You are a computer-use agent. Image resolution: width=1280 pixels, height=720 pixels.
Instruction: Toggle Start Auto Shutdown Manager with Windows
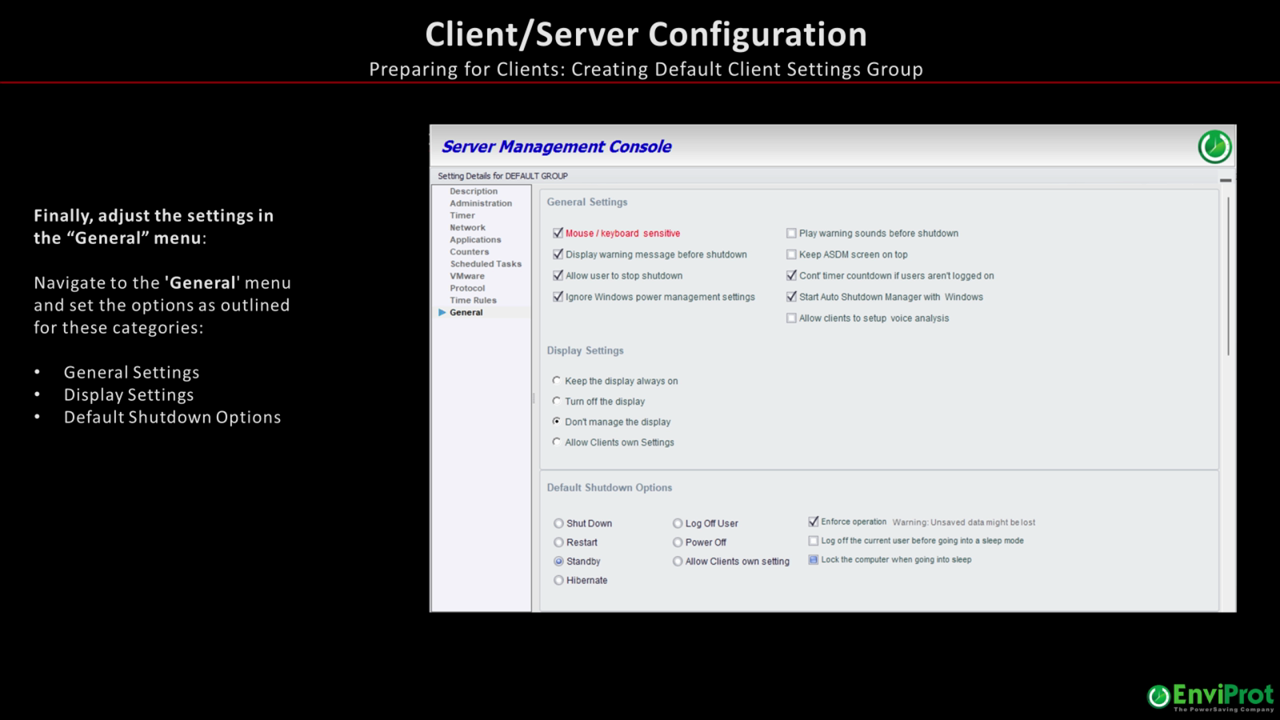[791, 296]
